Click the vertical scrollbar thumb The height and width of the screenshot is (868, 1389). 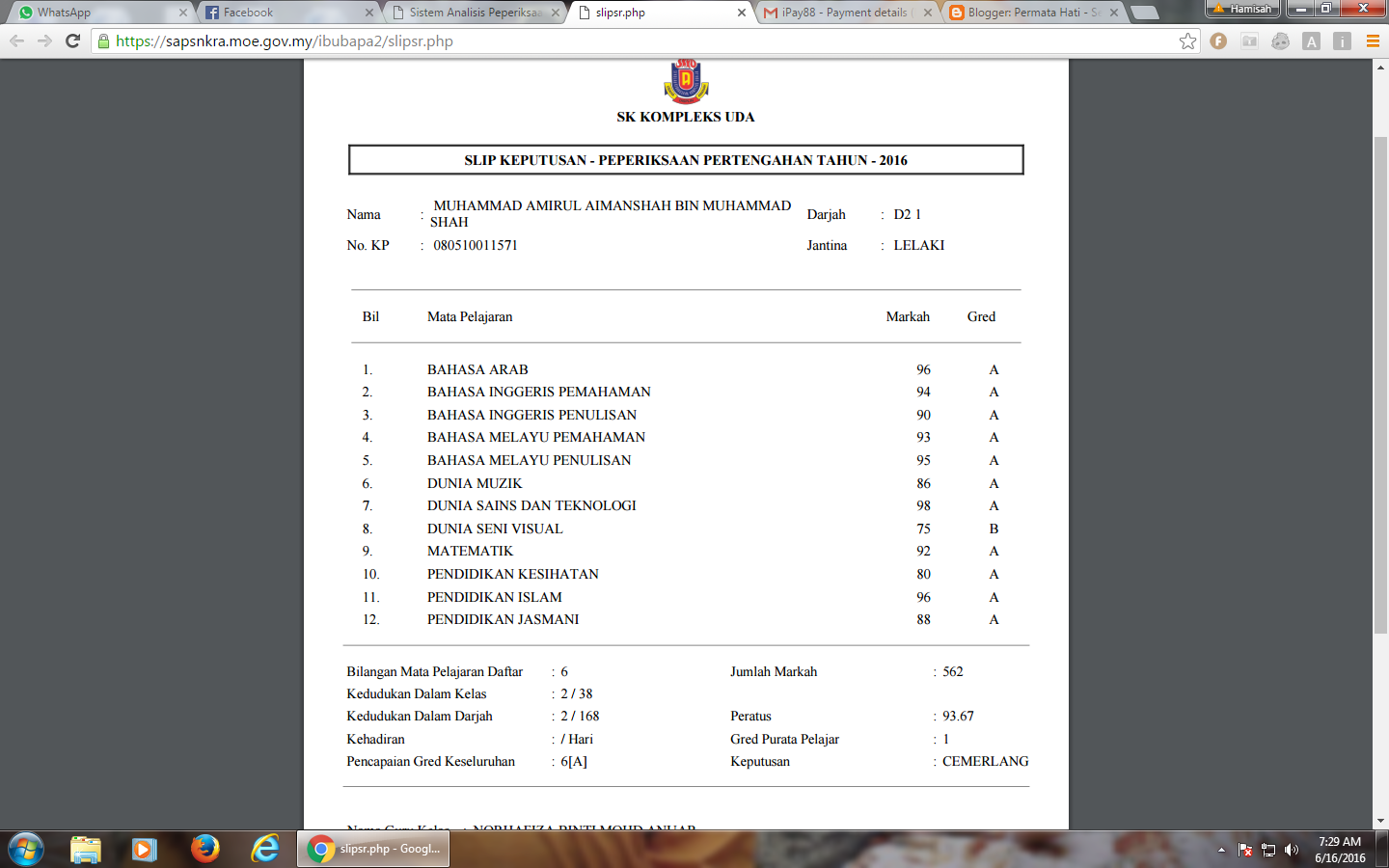click(1380, 386)
